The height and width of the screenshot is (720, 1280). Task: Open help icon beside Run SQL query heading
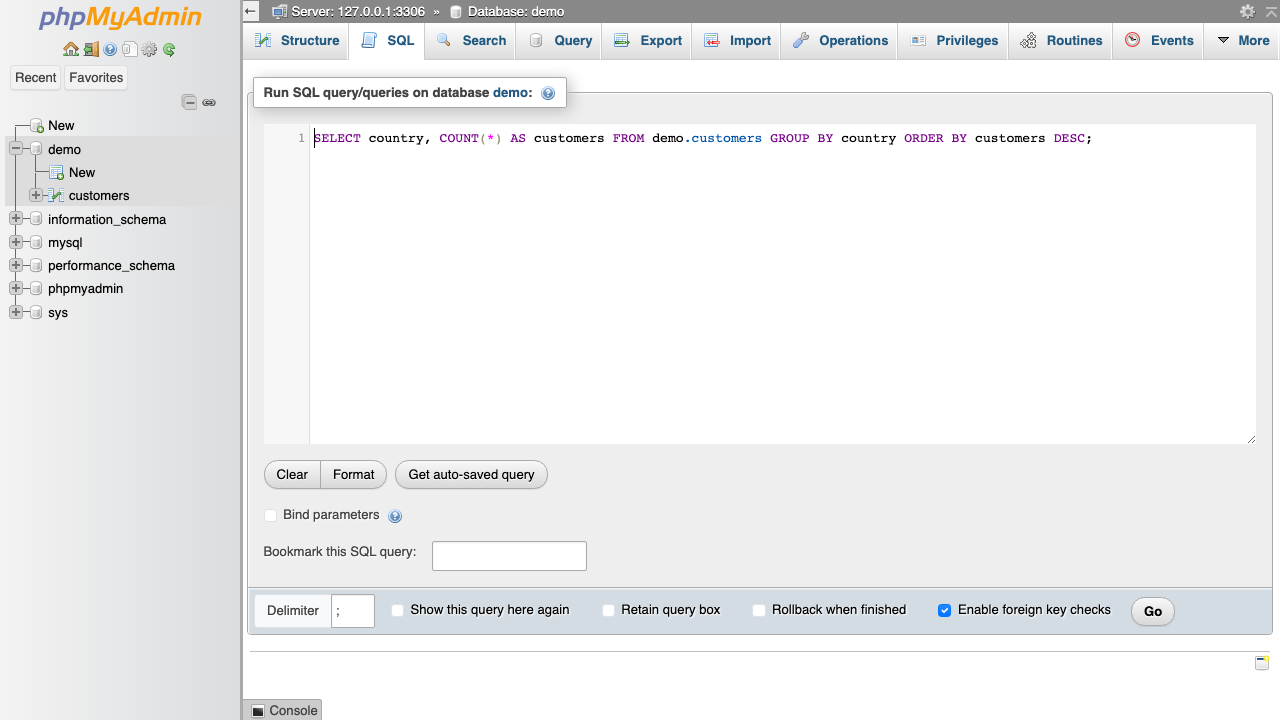coord(548,93)
